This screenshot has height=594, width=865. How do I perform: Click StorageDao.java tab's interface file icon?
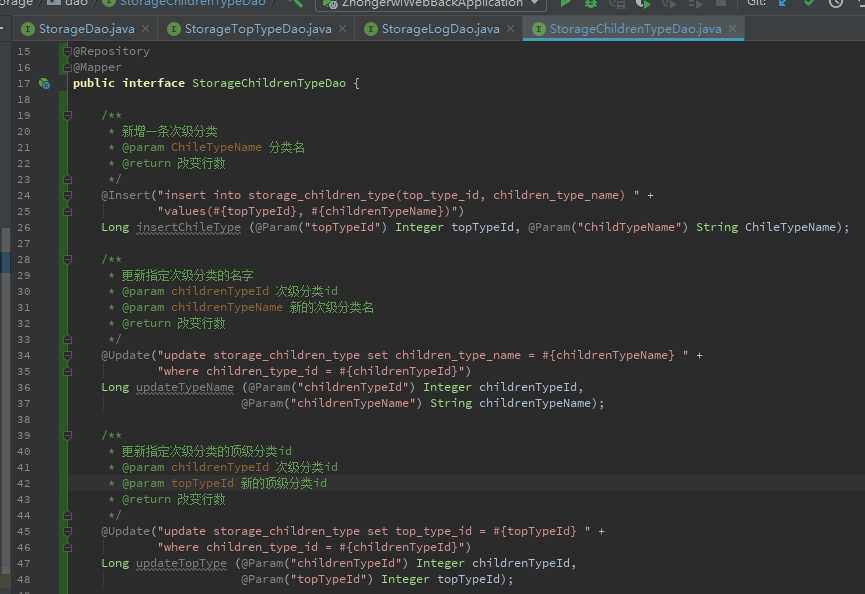point(27,29)
